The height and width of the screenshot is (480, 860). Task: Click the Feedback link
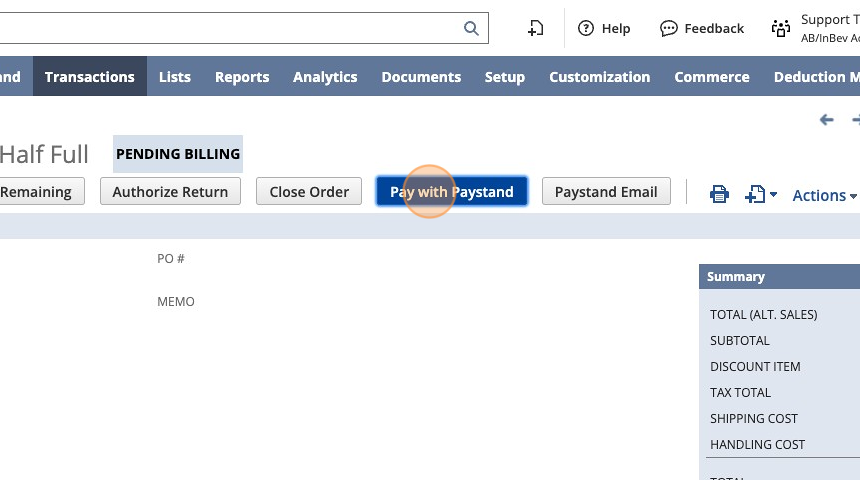tap(714, 29)
